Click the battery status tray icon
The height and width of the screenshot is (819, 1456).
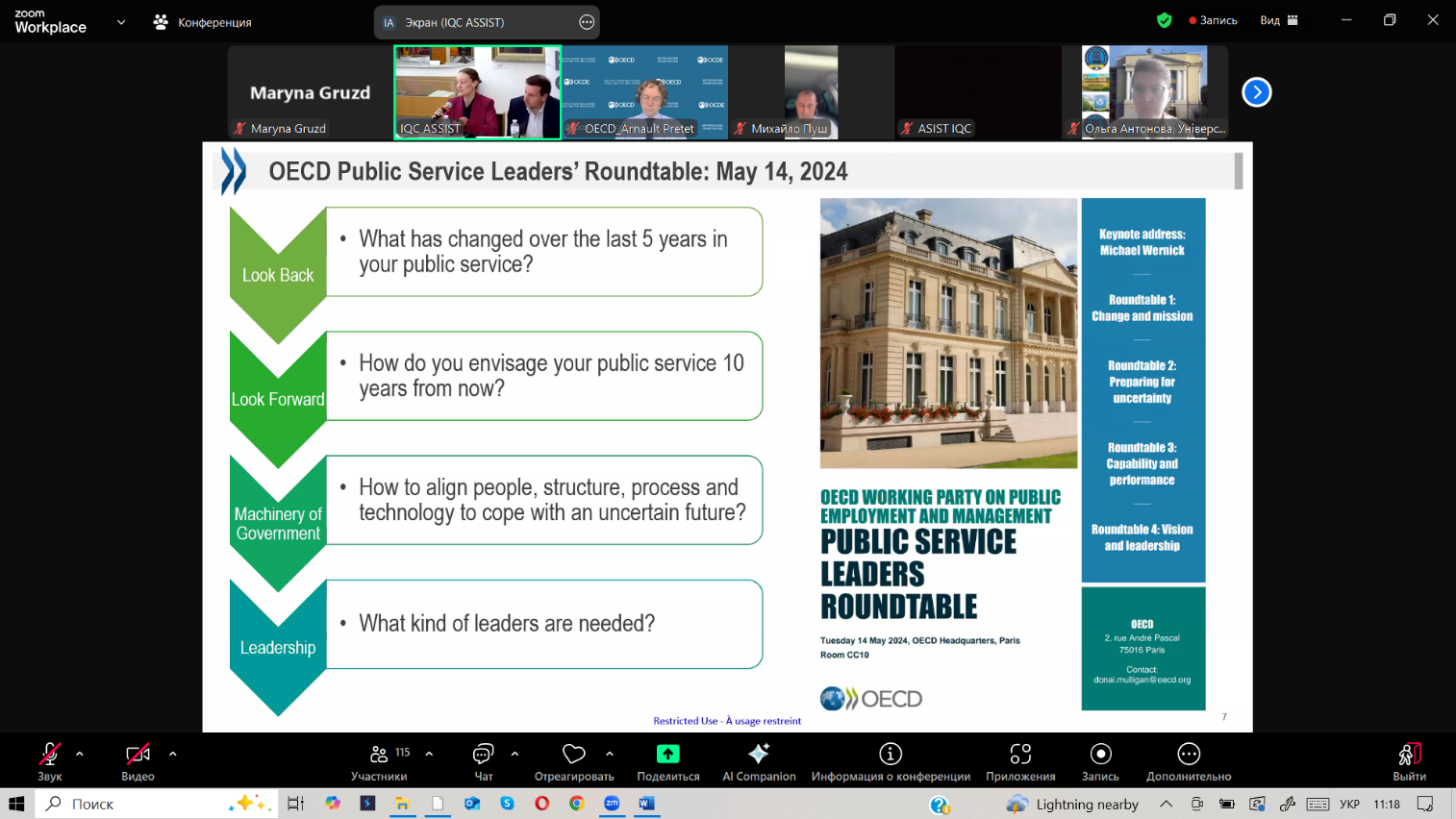1226,804
